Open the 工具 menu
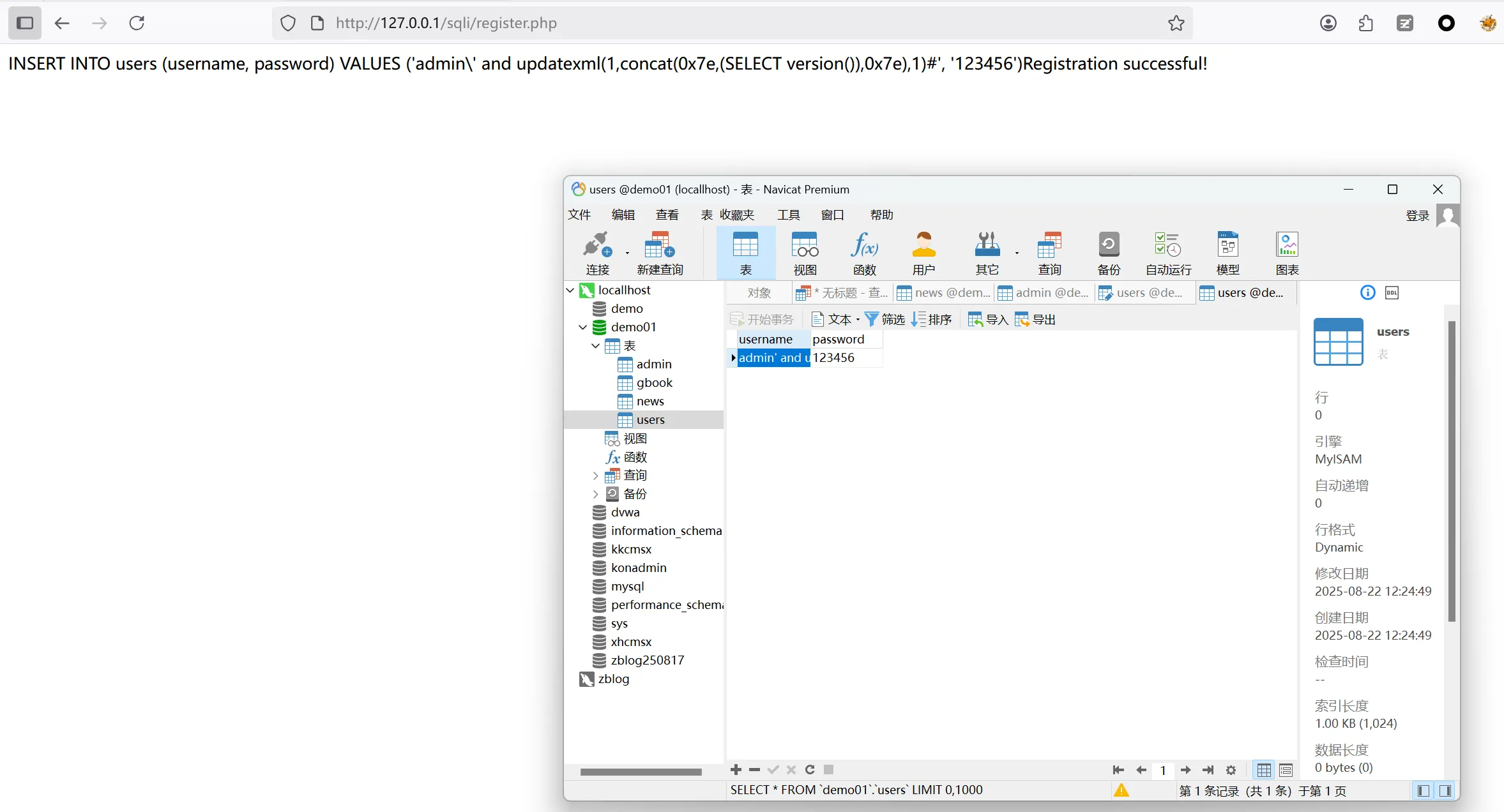This screenshot has width=1504, height=812. point(788,215)
